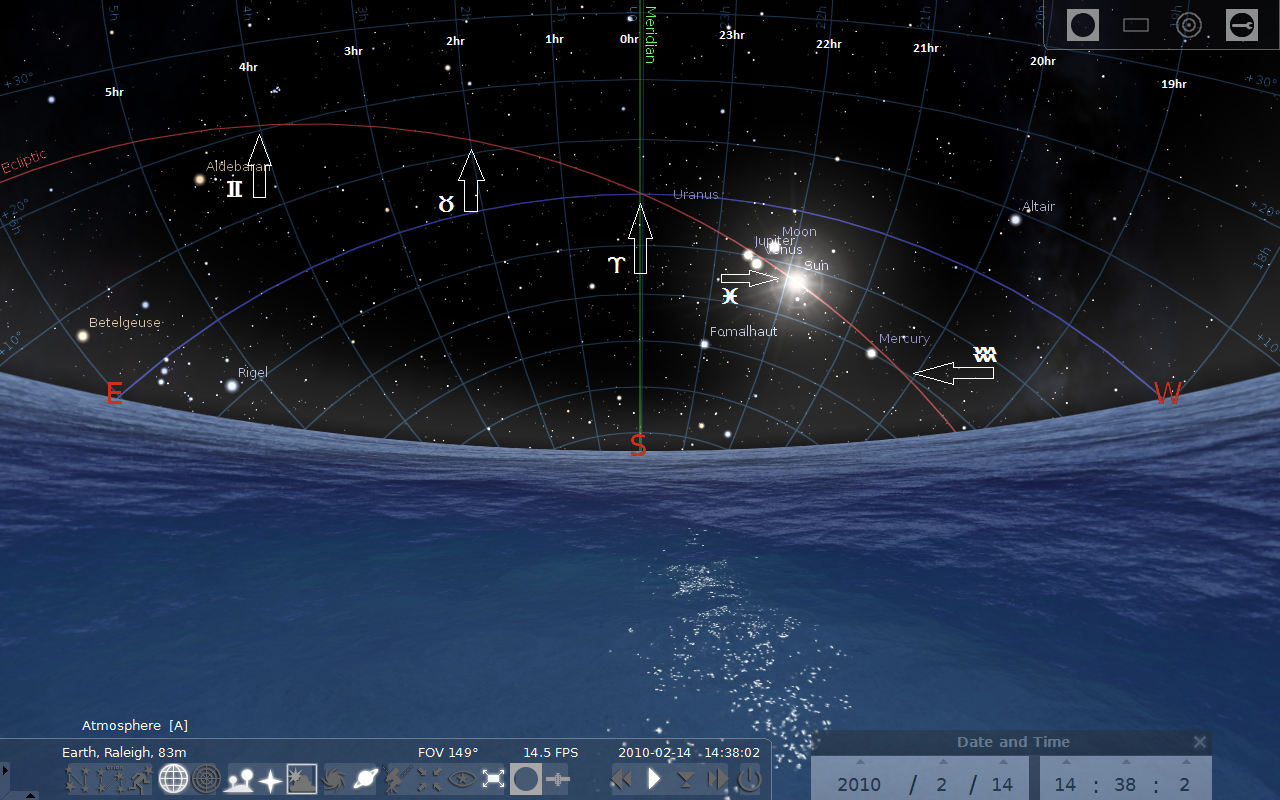Open the Oculars plugin settings wrench
The image size is (1280, 800).
coord(1242,24)
